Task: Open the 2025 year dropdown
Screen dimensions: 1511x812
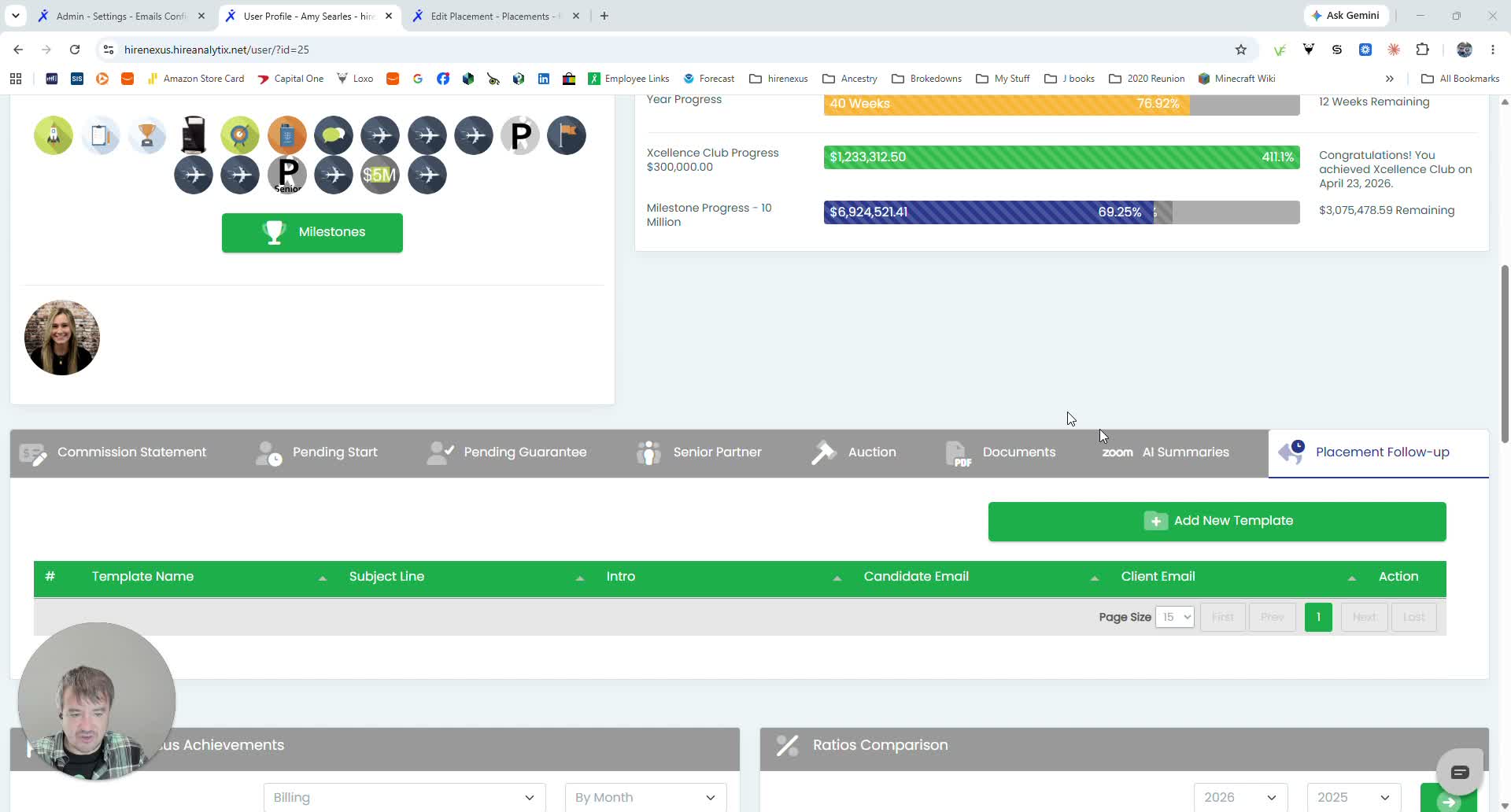Action: point(1354,797)
